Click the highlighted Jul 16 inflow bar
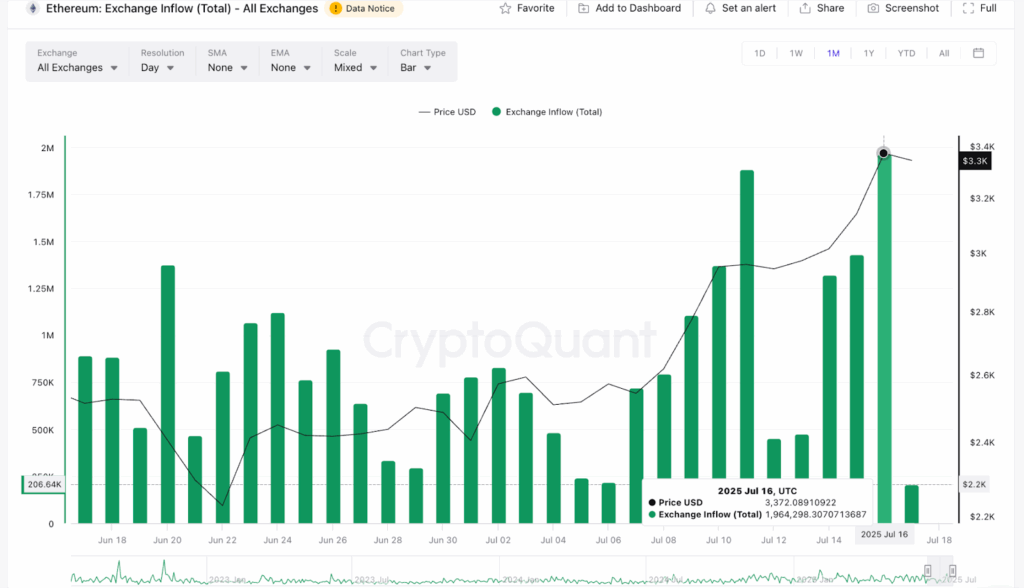Image resolution: width=1024 pixels, height=588 pixels. tap(884, 338)
